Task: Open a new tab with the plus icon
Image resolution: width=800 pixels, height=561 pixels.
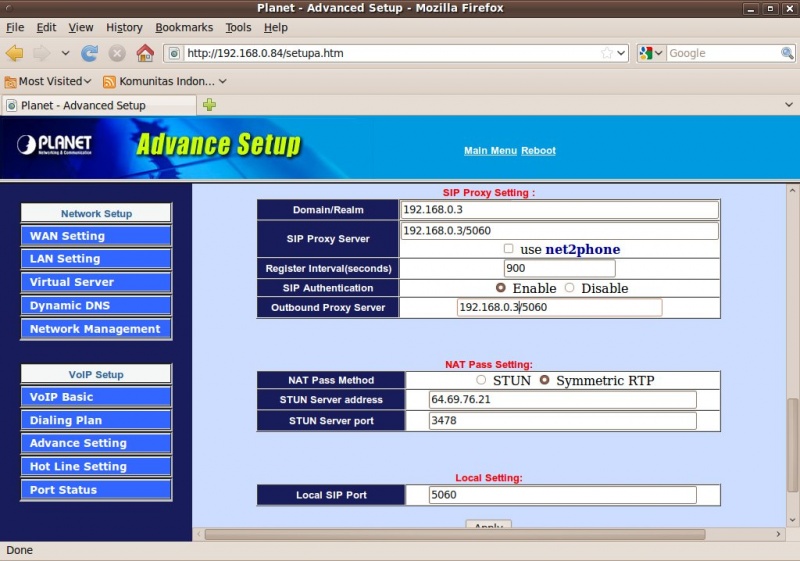Action: 209,105
